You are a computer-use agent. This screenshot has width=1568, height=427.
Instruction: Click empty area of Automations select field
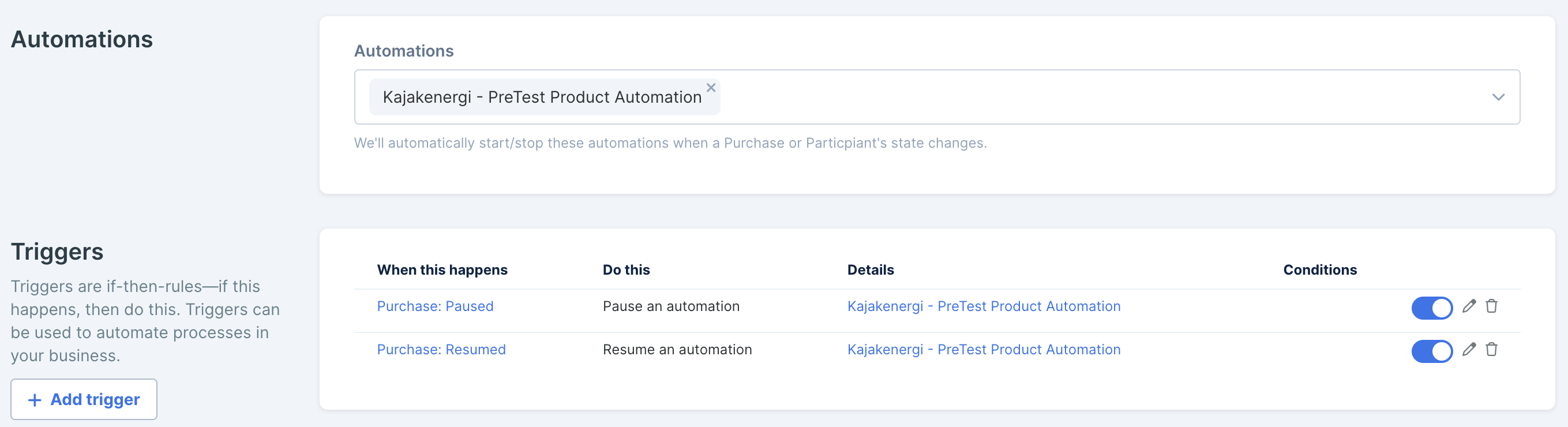(x=1096, y=98)
